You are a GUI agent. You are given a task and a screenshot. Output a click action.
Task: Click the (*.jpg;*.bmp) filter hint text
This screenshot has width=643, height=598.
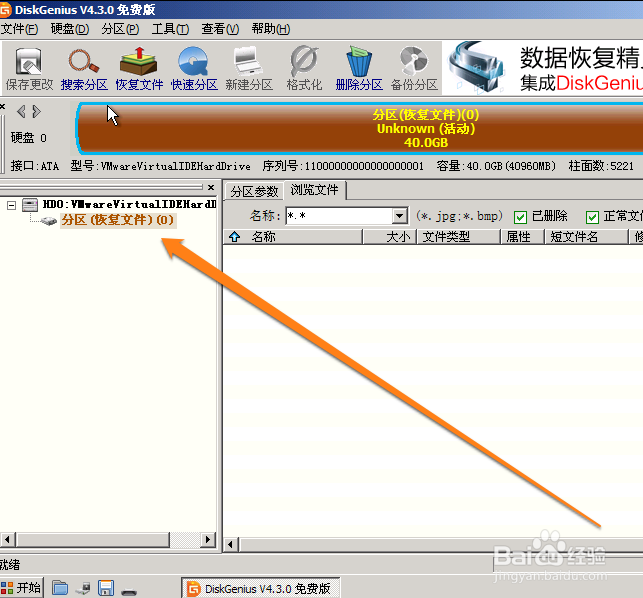point(459,216)
